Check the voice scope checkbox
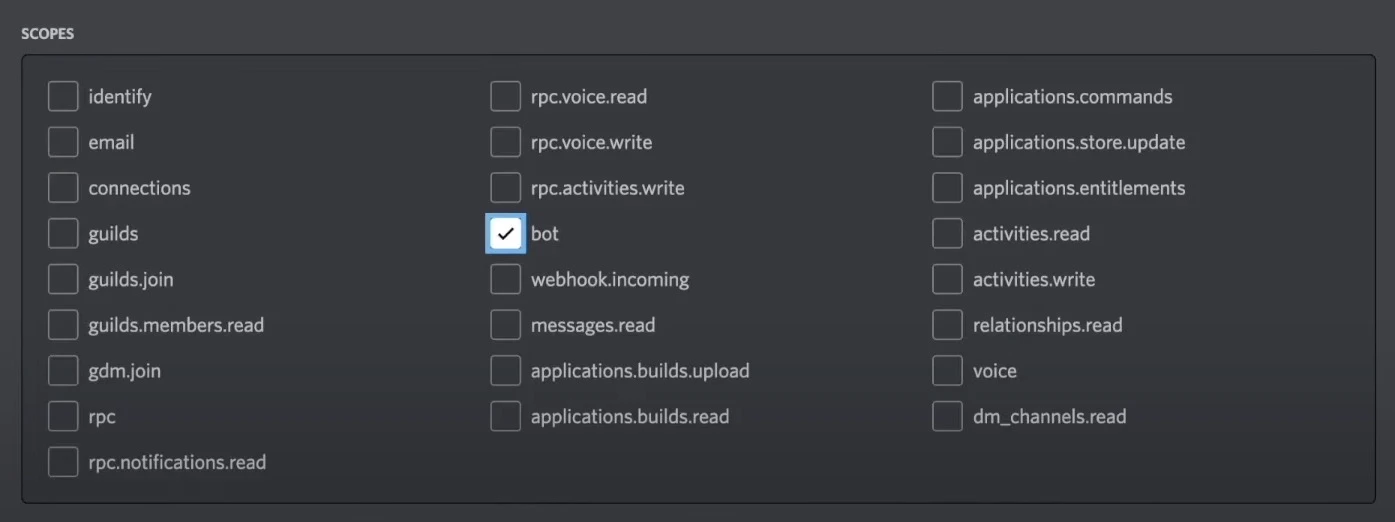The height and width of the screenshot is (522, 1395). point(947,371)
